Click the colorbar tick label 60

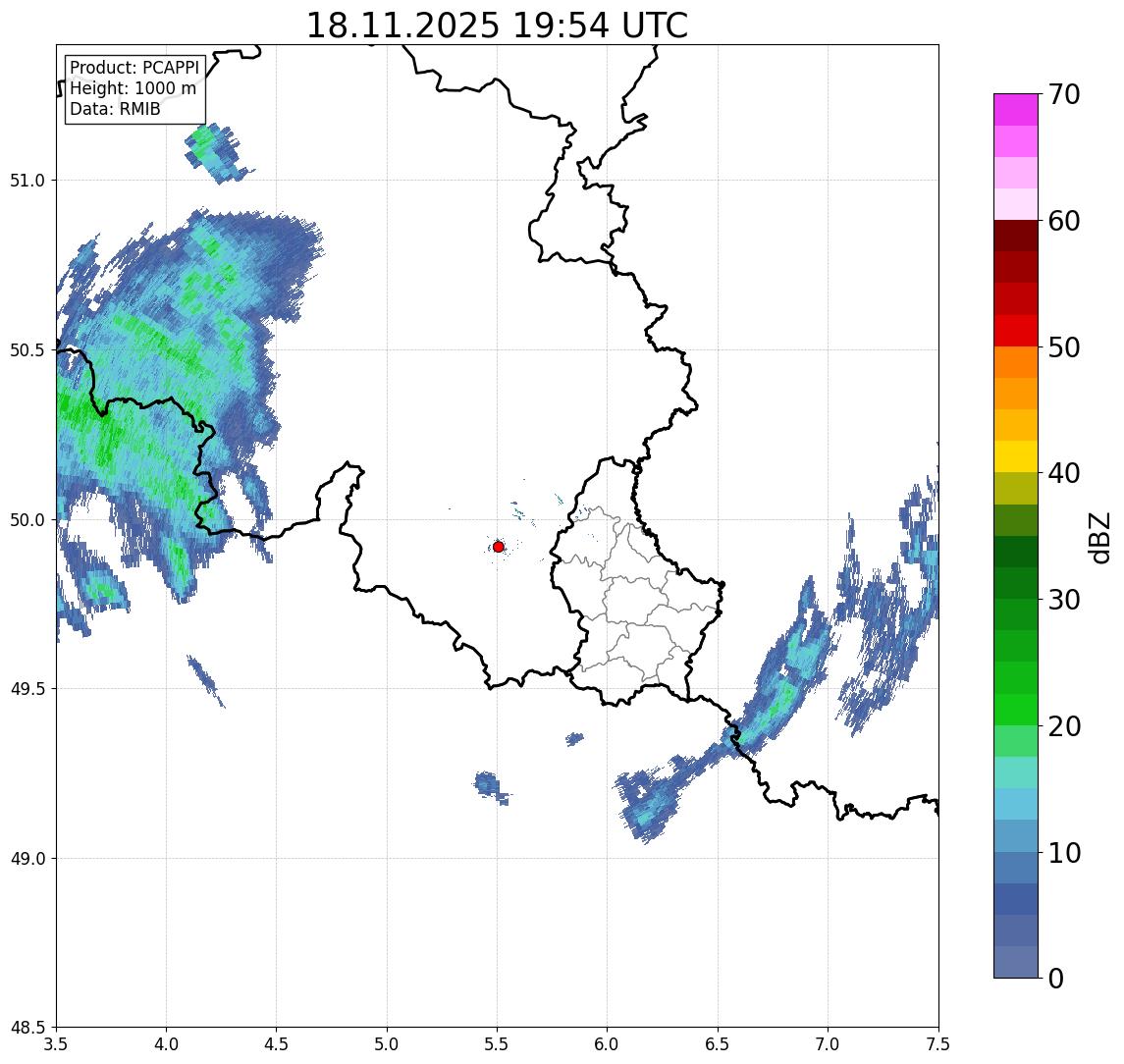[x=1063, y=221]
